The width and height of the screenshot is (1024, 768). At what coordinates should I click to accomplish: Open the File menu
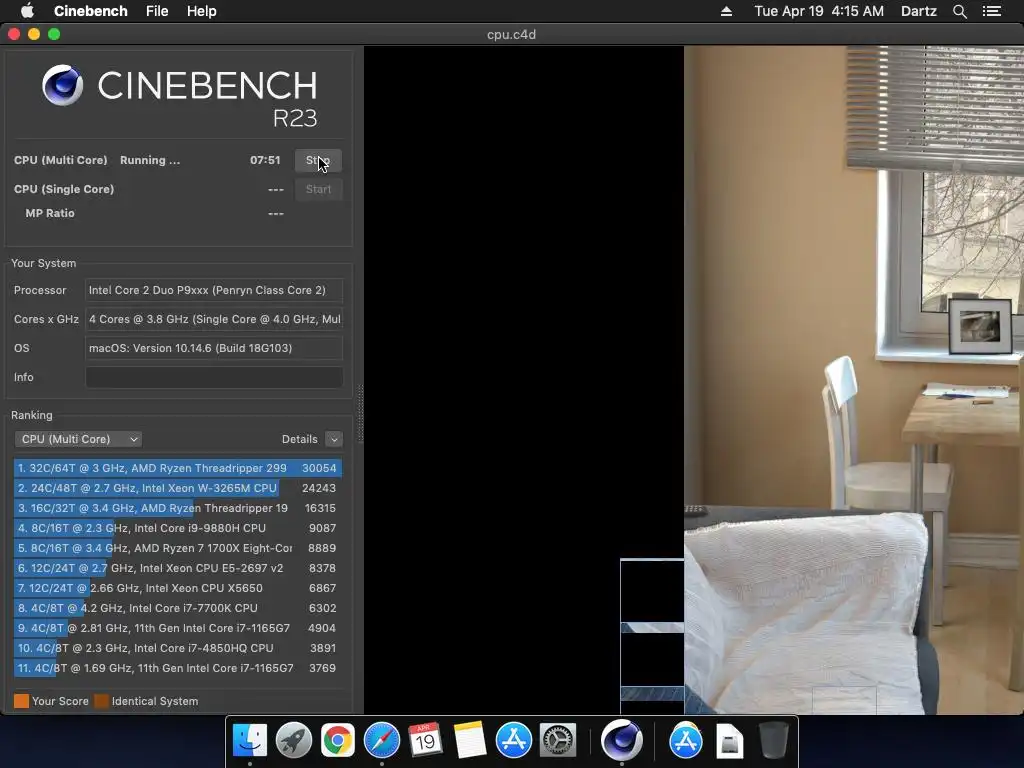tap(157, 11)
